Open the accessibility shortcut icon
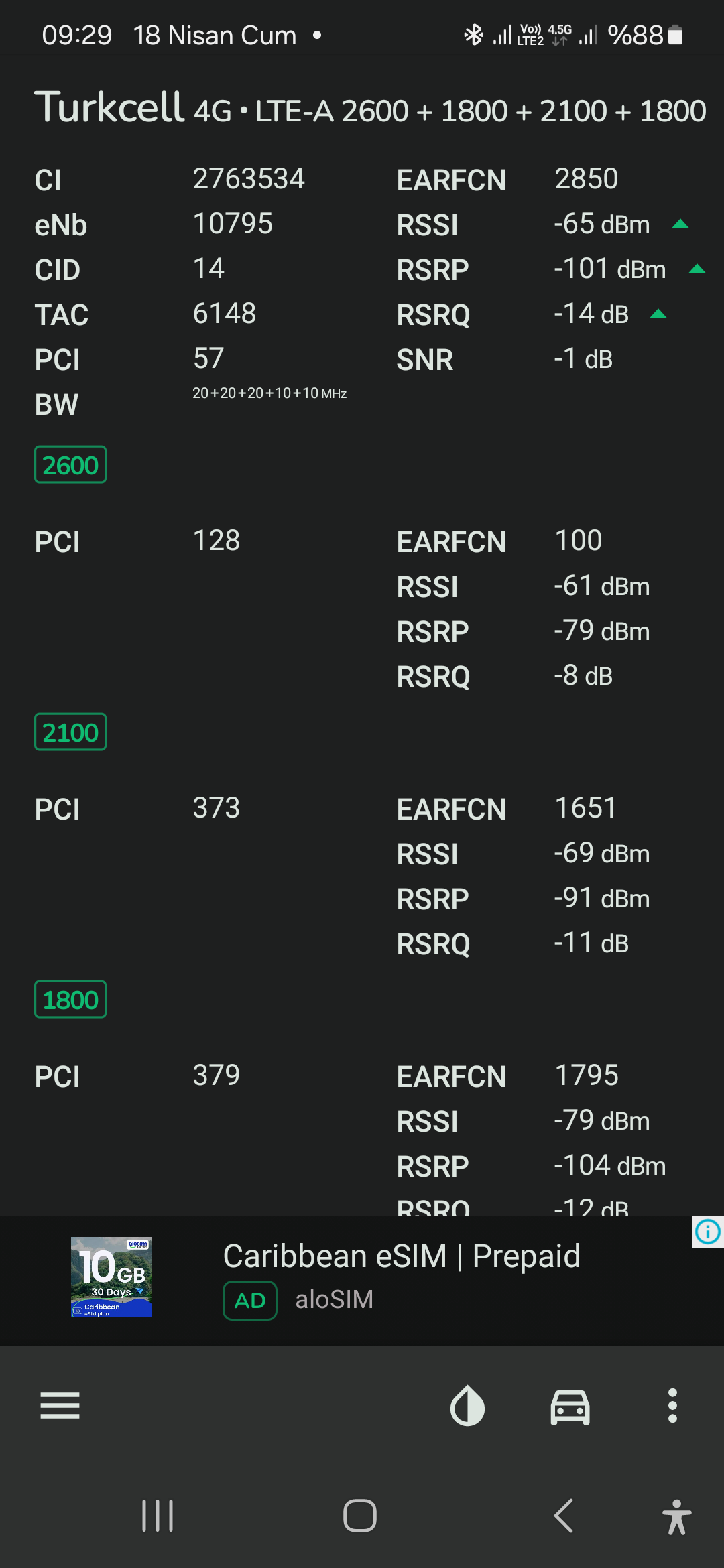Image resolution: width=724 pixels, height=1568 pixels. 676,1517
